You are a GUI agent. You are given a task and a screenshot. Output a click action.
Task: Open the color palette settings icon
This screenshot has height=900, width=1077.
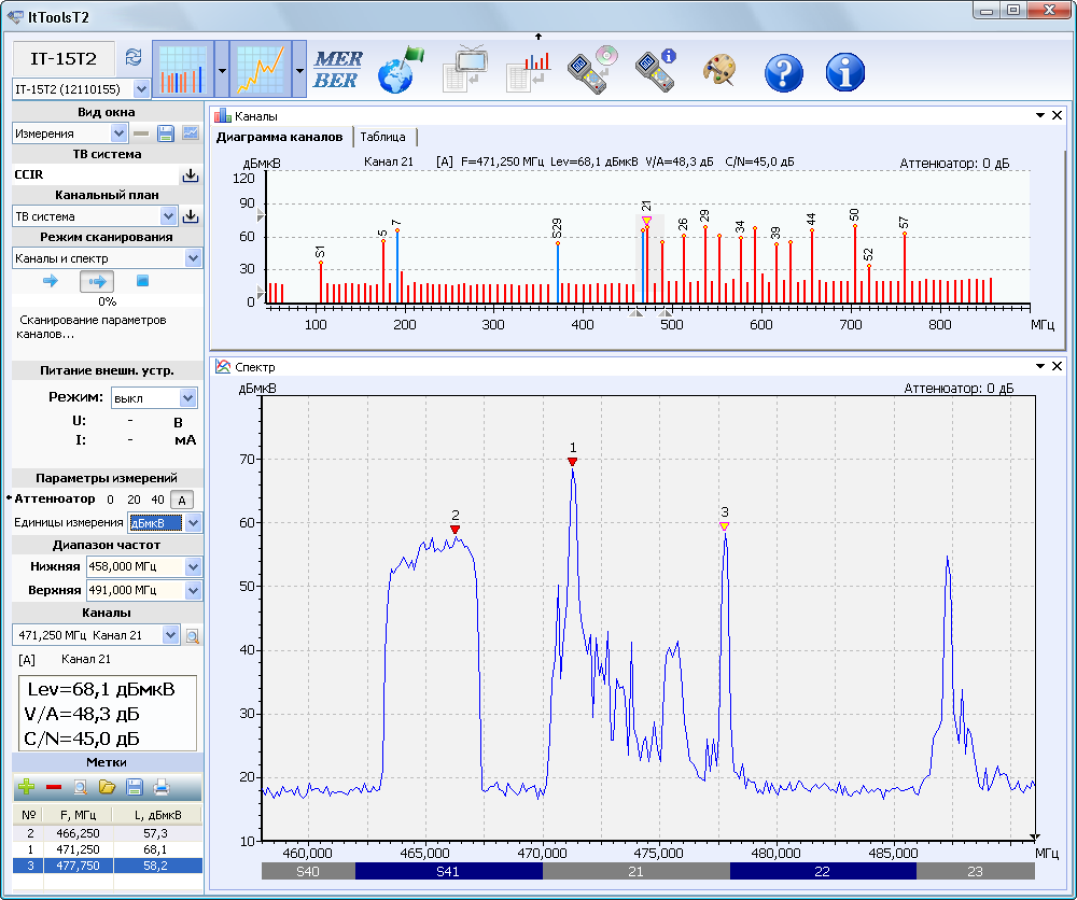pyautogui.click(x=719, y=71)
